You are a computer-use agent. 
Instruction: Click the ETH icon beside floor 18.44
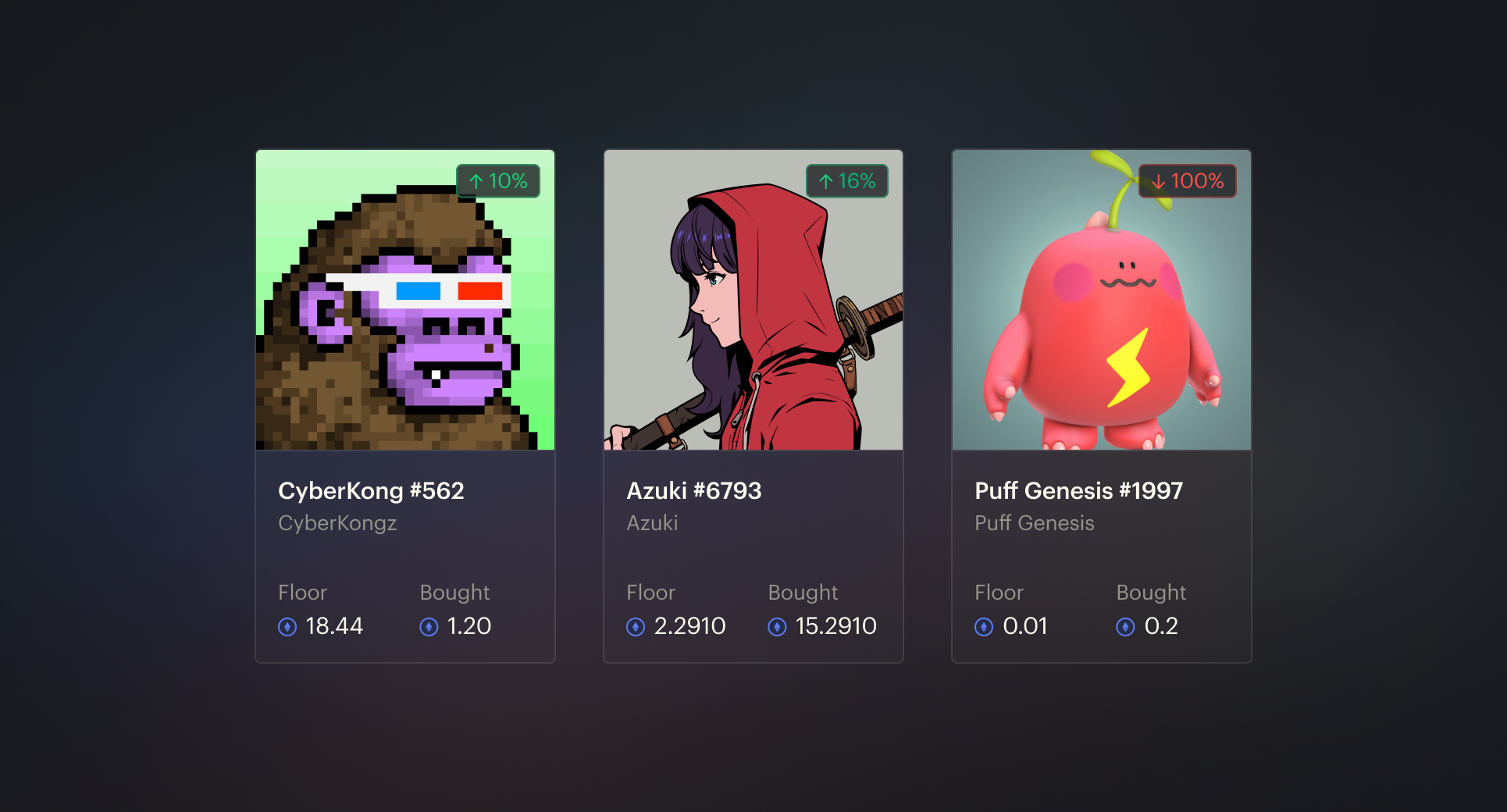click(x=287, y=627)
